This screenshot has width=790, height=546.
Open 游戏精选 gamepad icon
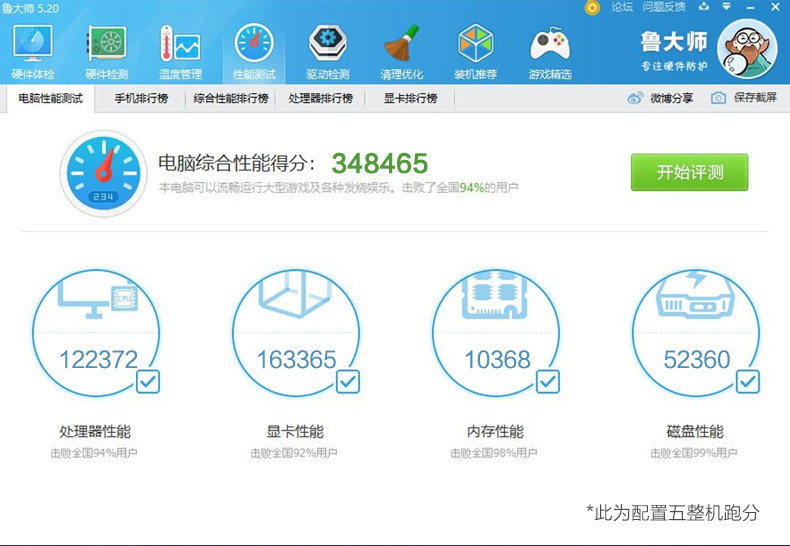pos(550,45)
